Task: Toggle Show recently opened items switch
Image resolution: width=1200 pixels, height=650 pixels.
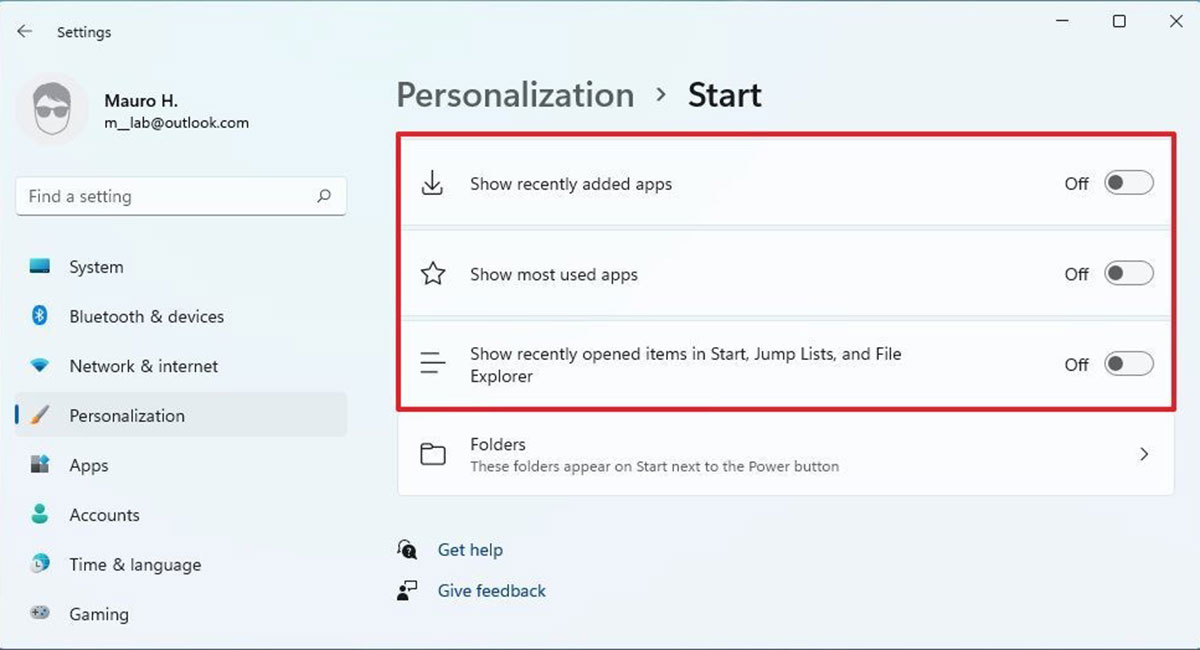Action: tap(1128, 364)
